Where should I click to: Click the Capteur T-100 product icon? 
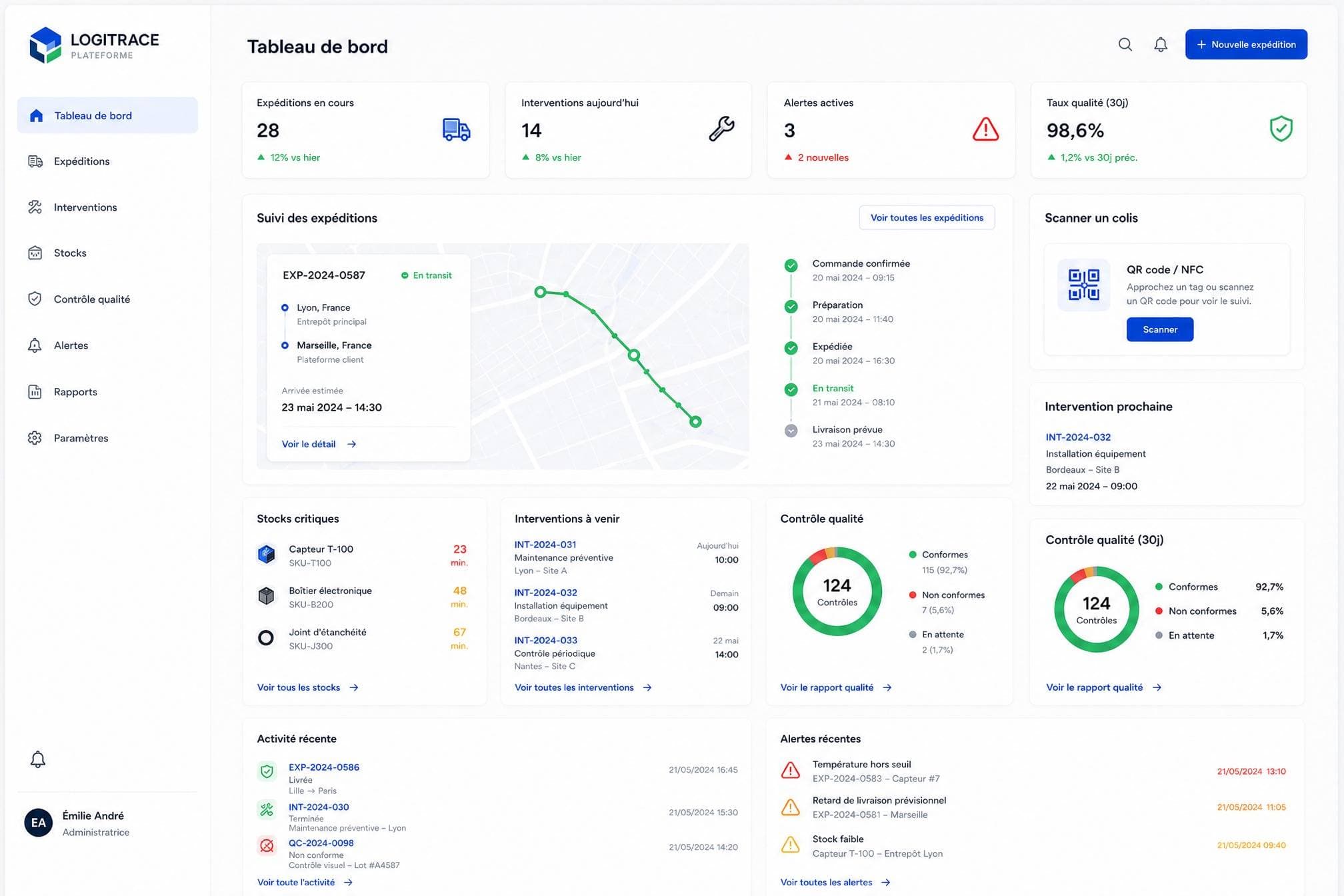(x=266, y=554)
